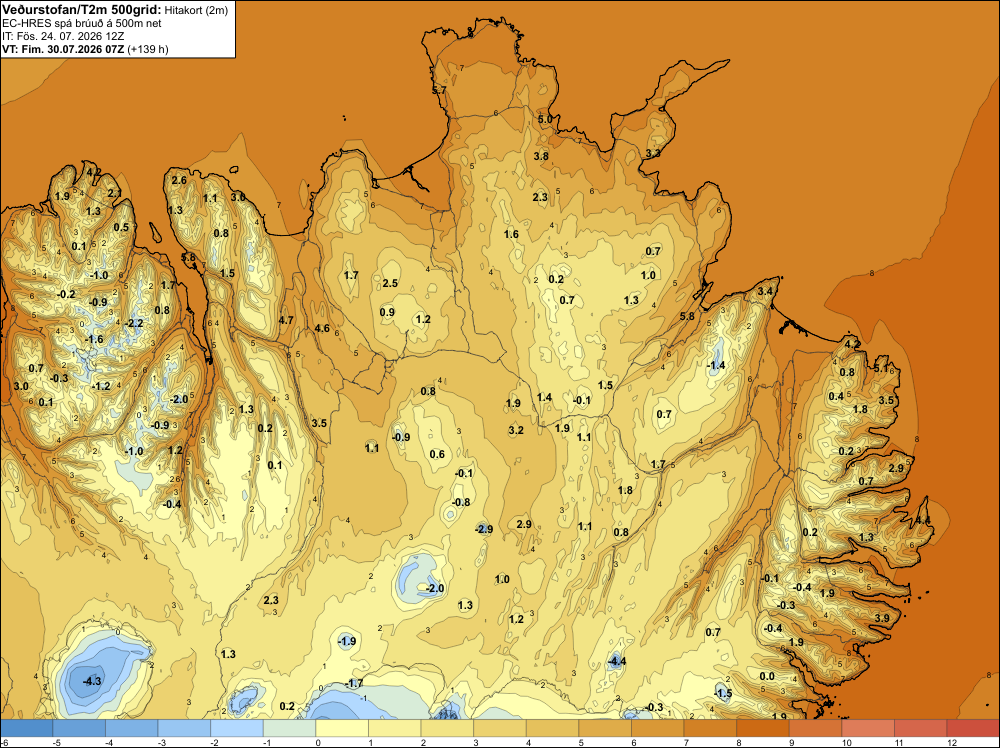Pick the legend swatch between 5 and 6
This screenshot has height=748, width=1000.
point(605,728)
